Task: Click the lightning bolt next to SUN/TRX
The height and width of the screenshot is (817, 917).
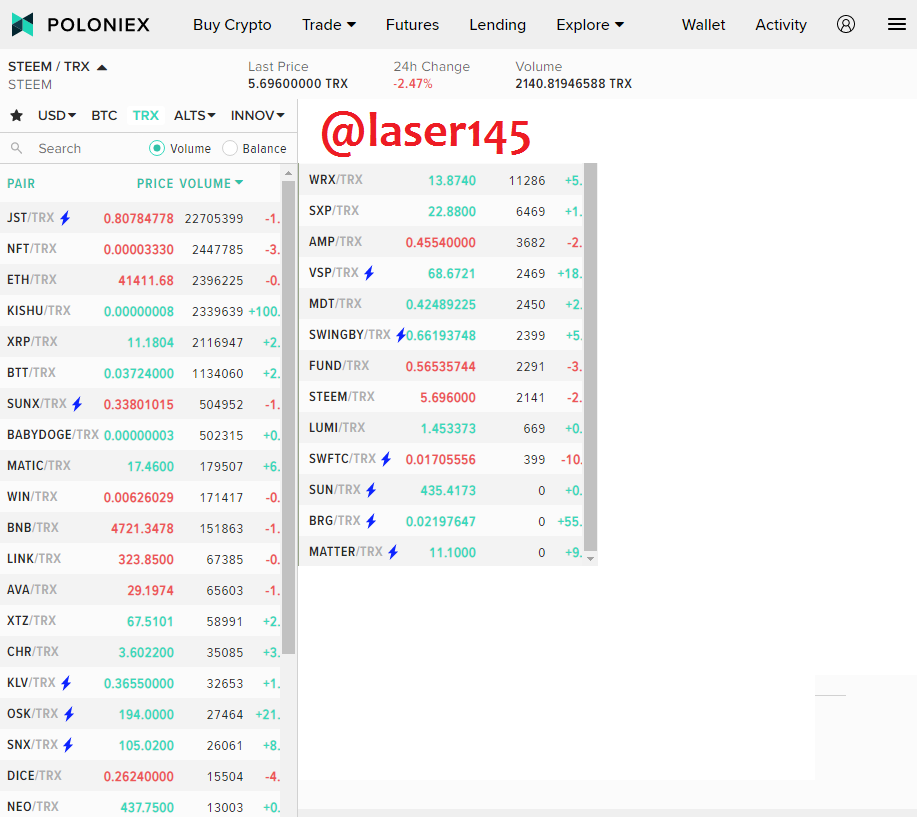Action: click(371, 489)
